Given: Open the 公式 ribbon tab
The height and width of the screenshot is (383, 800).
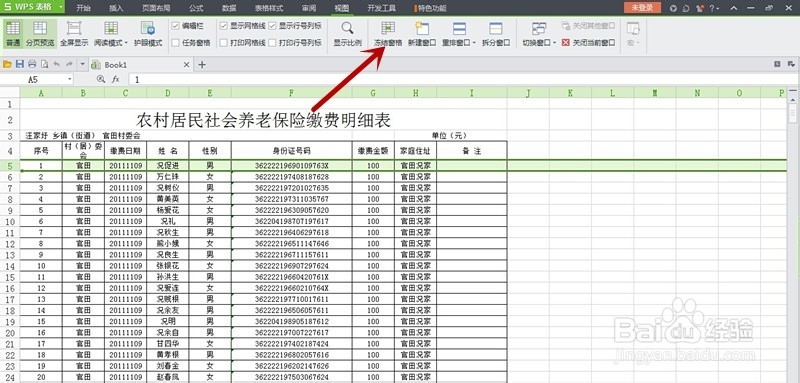Looking at the screenshot, I should (196, 8).
